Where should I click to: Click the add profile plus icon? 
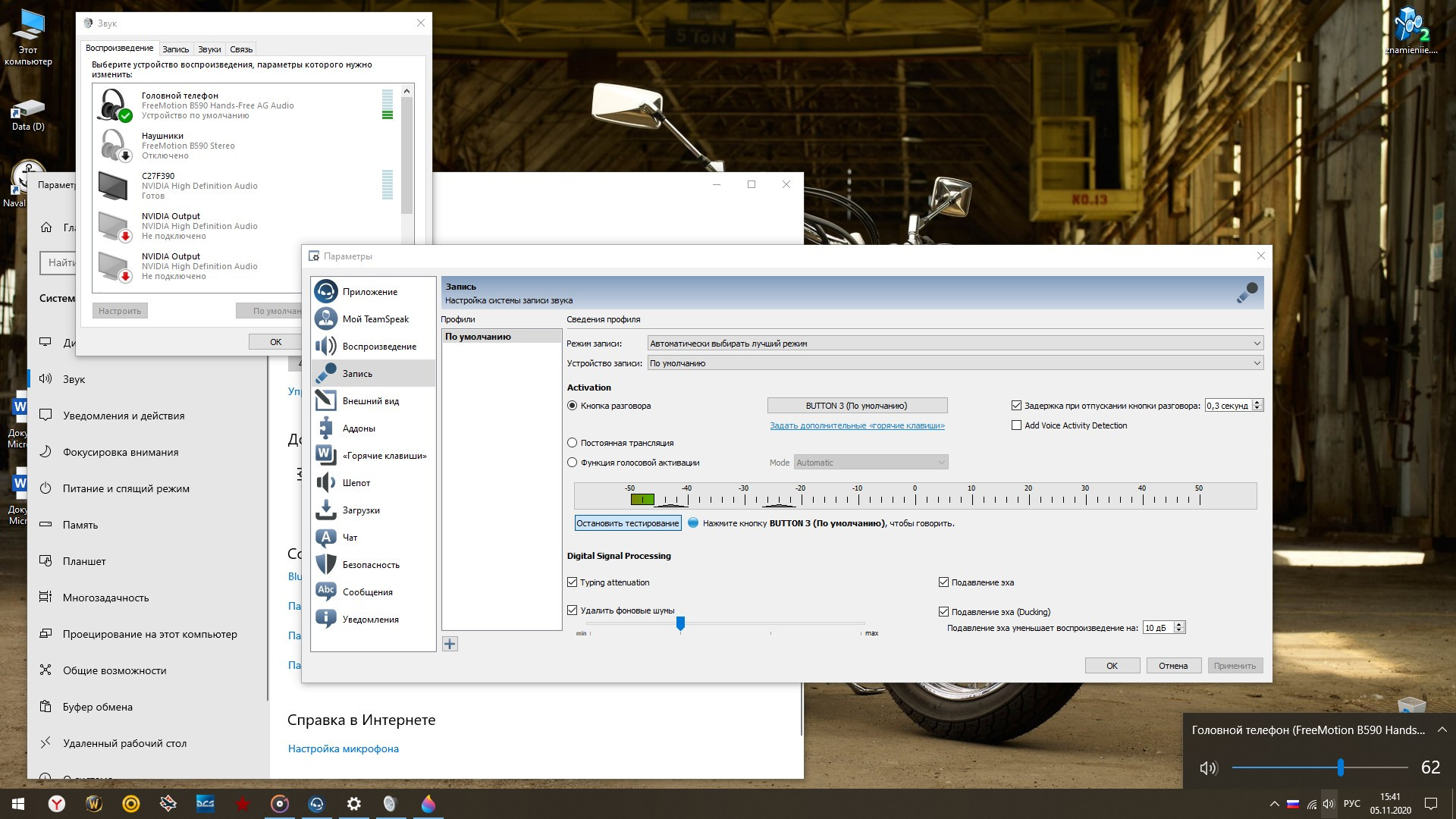click(x=450, y=644)
